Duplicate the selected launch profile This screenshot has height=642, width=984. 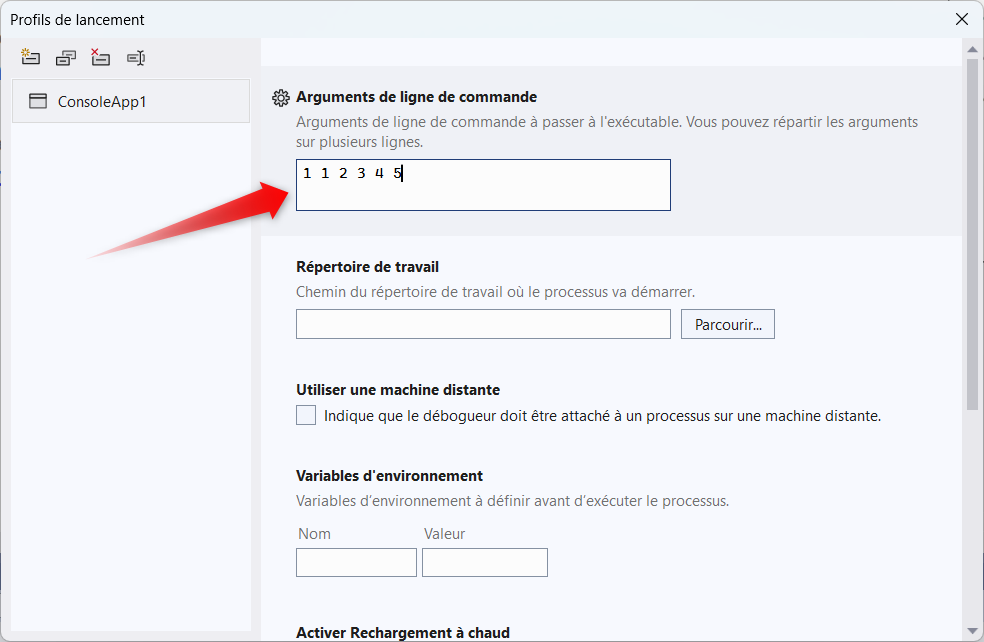tap(66, 58)
